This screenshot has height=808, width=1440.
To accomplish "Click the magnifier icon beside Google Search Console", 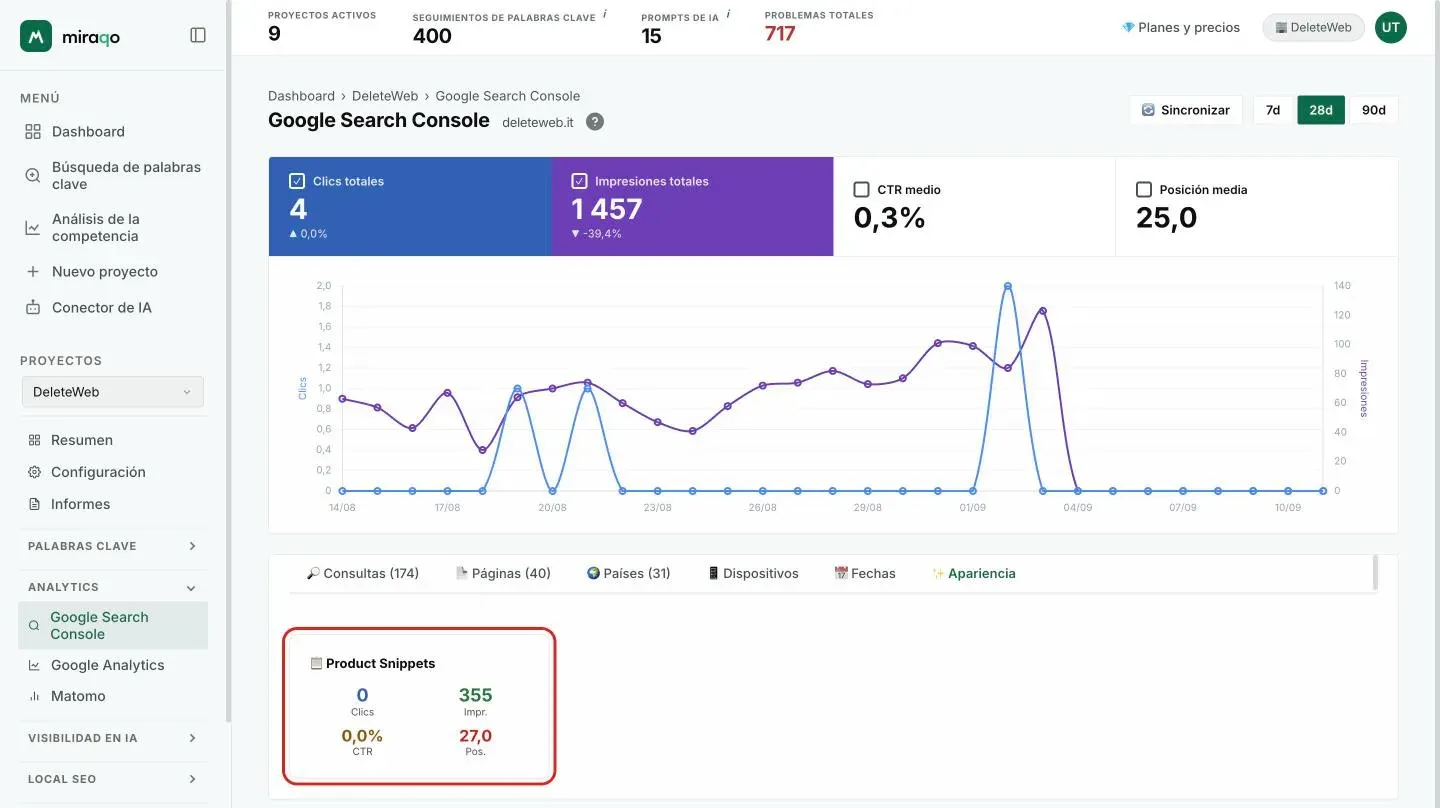I will coord(34,625).
